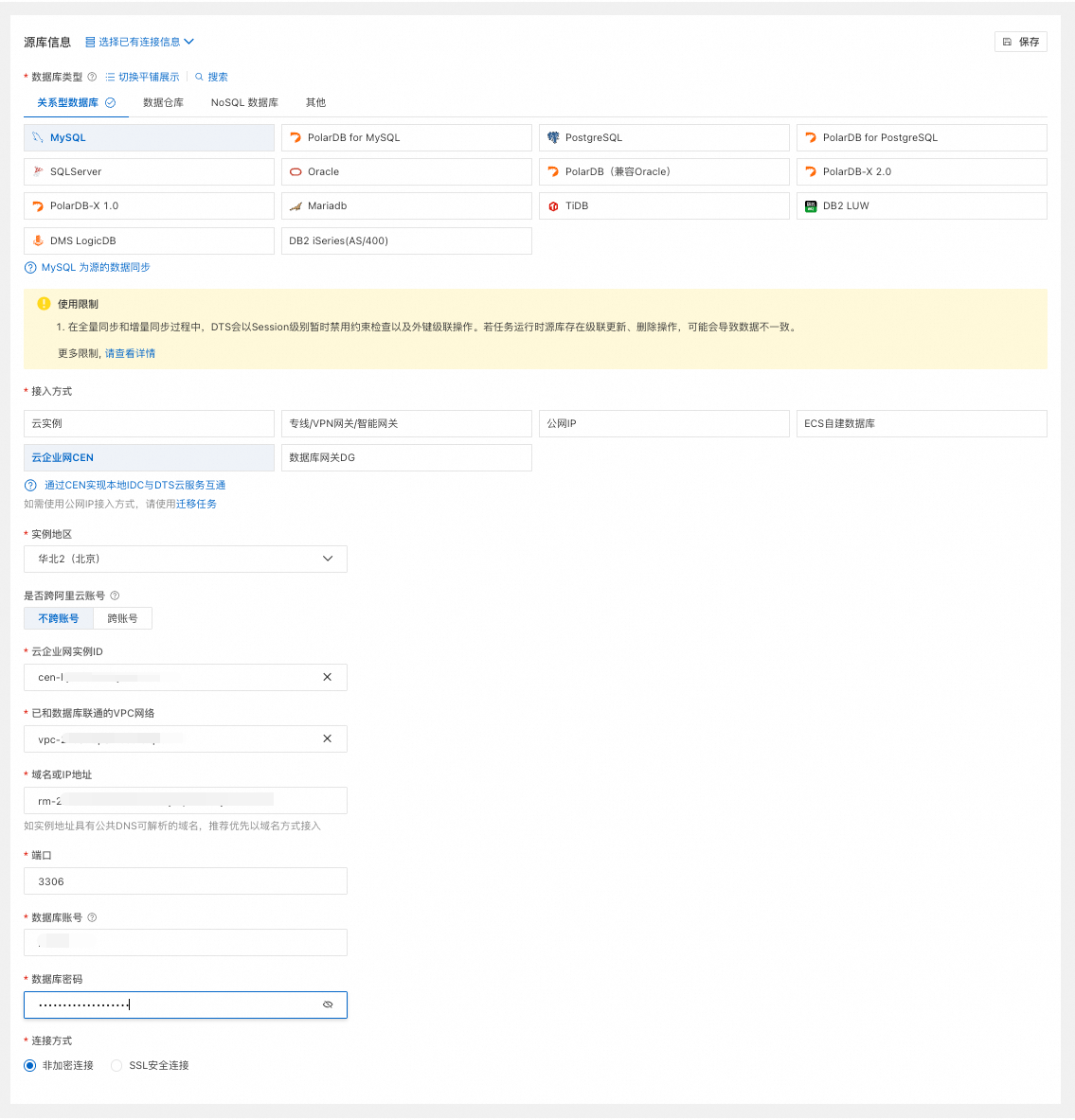
Task: Toggle password visibility eye icon
Action: tap(328, 1005)
